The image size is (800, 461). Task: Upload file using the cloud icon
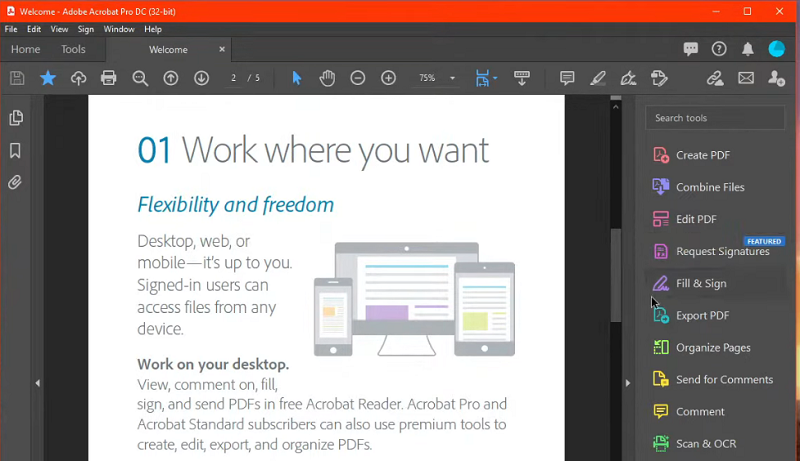click(x=78, y=78)
